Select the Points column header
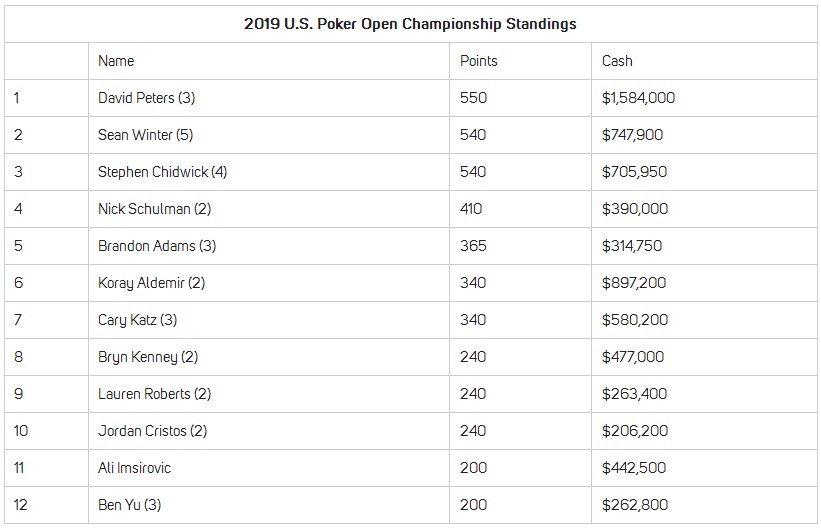 [479, 61]
